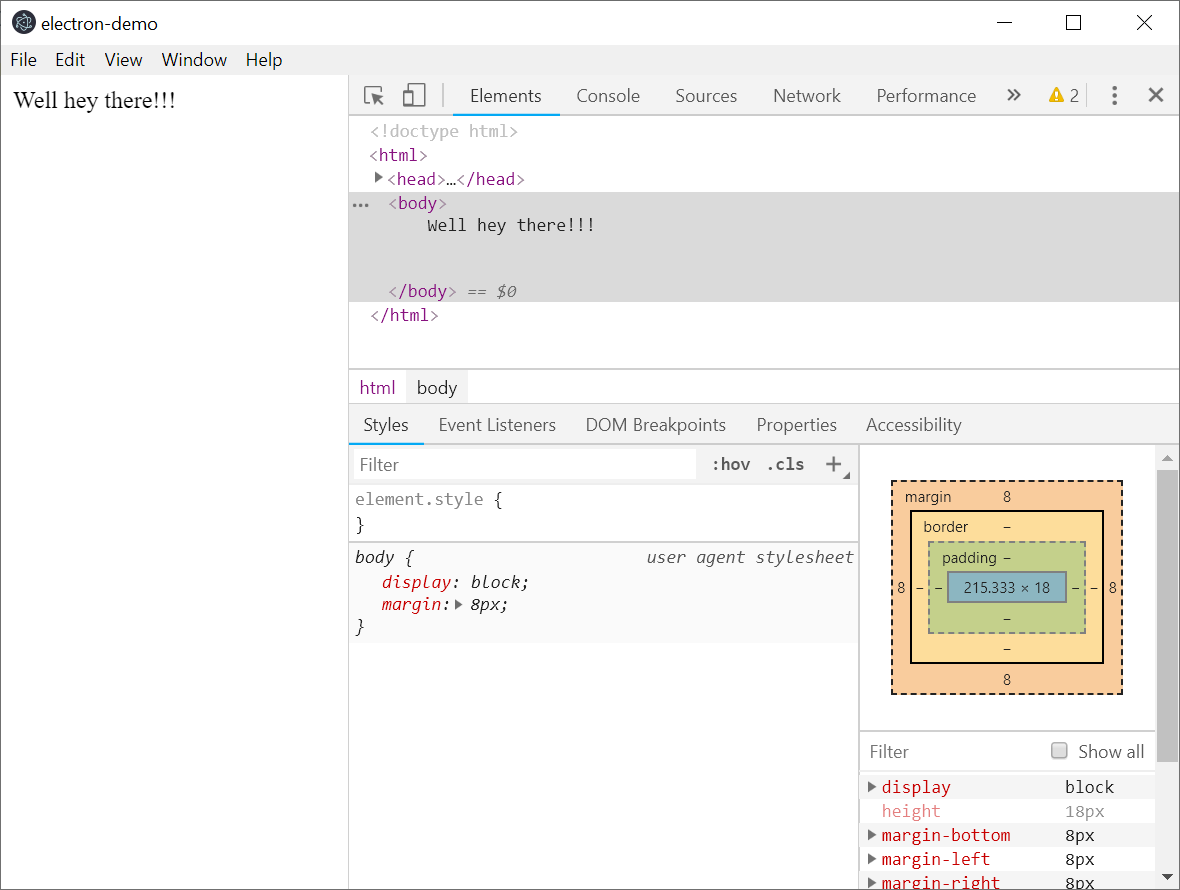Click the electron-demo app icon in title bar
Screen dimensions: 1180x890
(x=24, y=23)
